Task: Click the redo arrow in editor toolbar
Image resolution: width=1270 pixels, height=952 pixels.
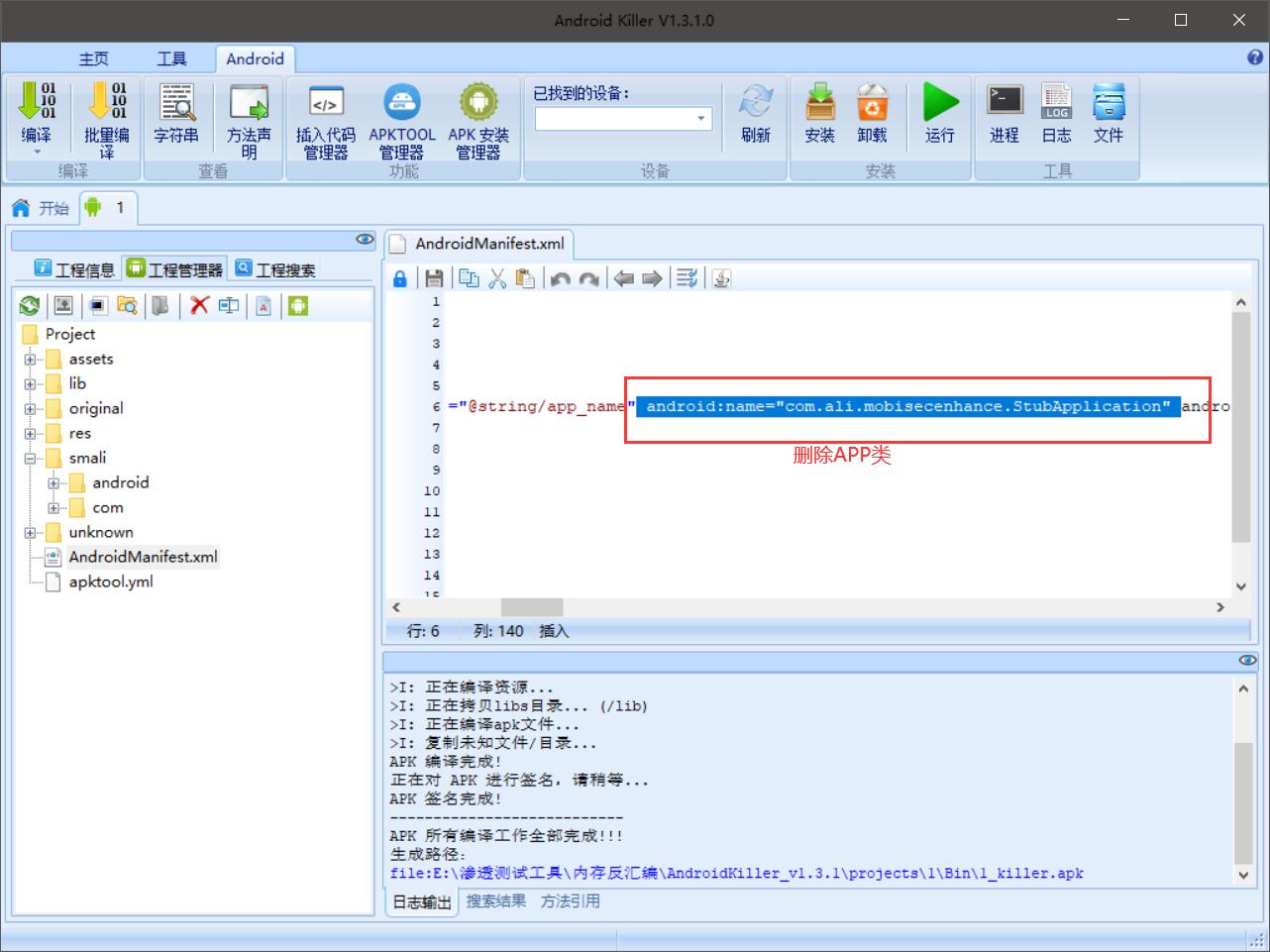Action: point(588,279)
